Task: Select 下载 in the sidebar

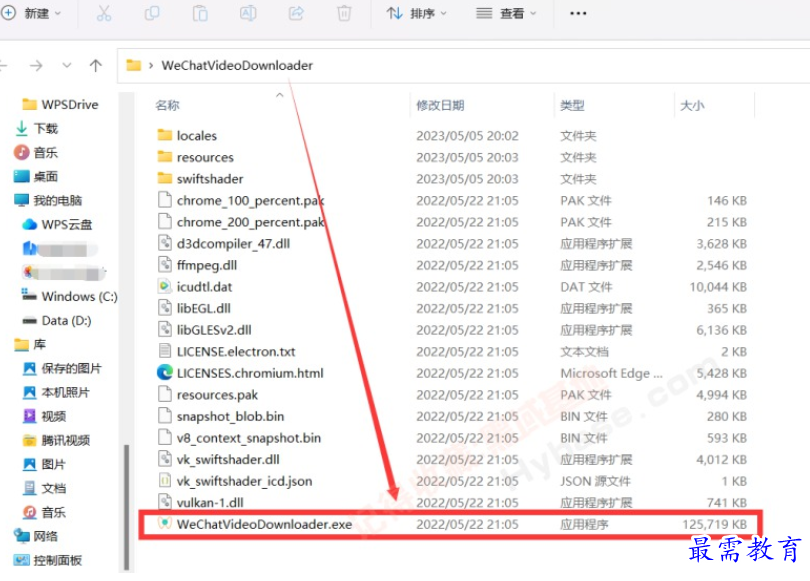Action: tap(37, 128)
